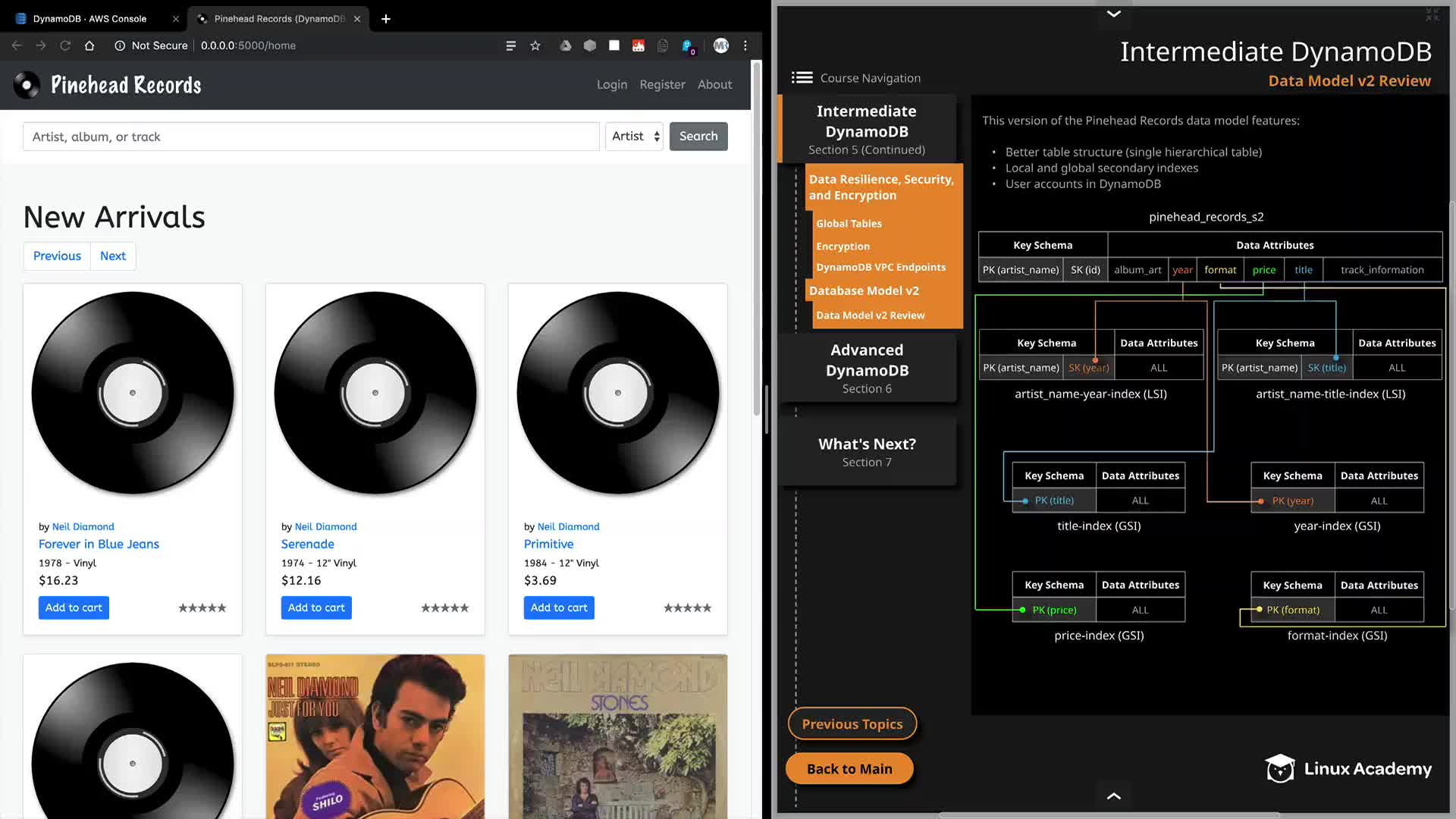Select the Global Tables topic
Viewport: 1456px width, 819px height.
coord(849,224)
